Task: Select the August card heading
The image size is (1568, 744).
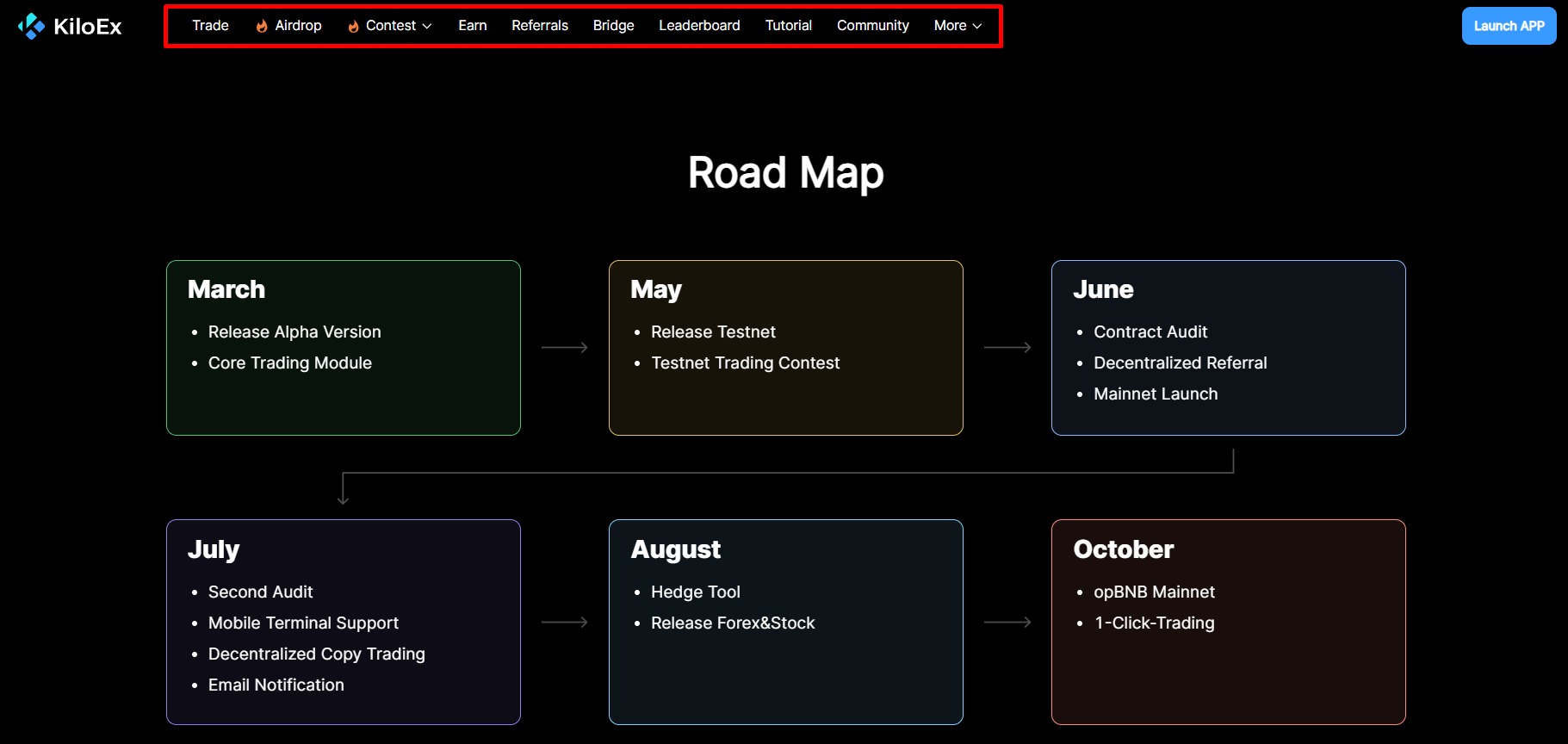Action: (x=676, y=550)
